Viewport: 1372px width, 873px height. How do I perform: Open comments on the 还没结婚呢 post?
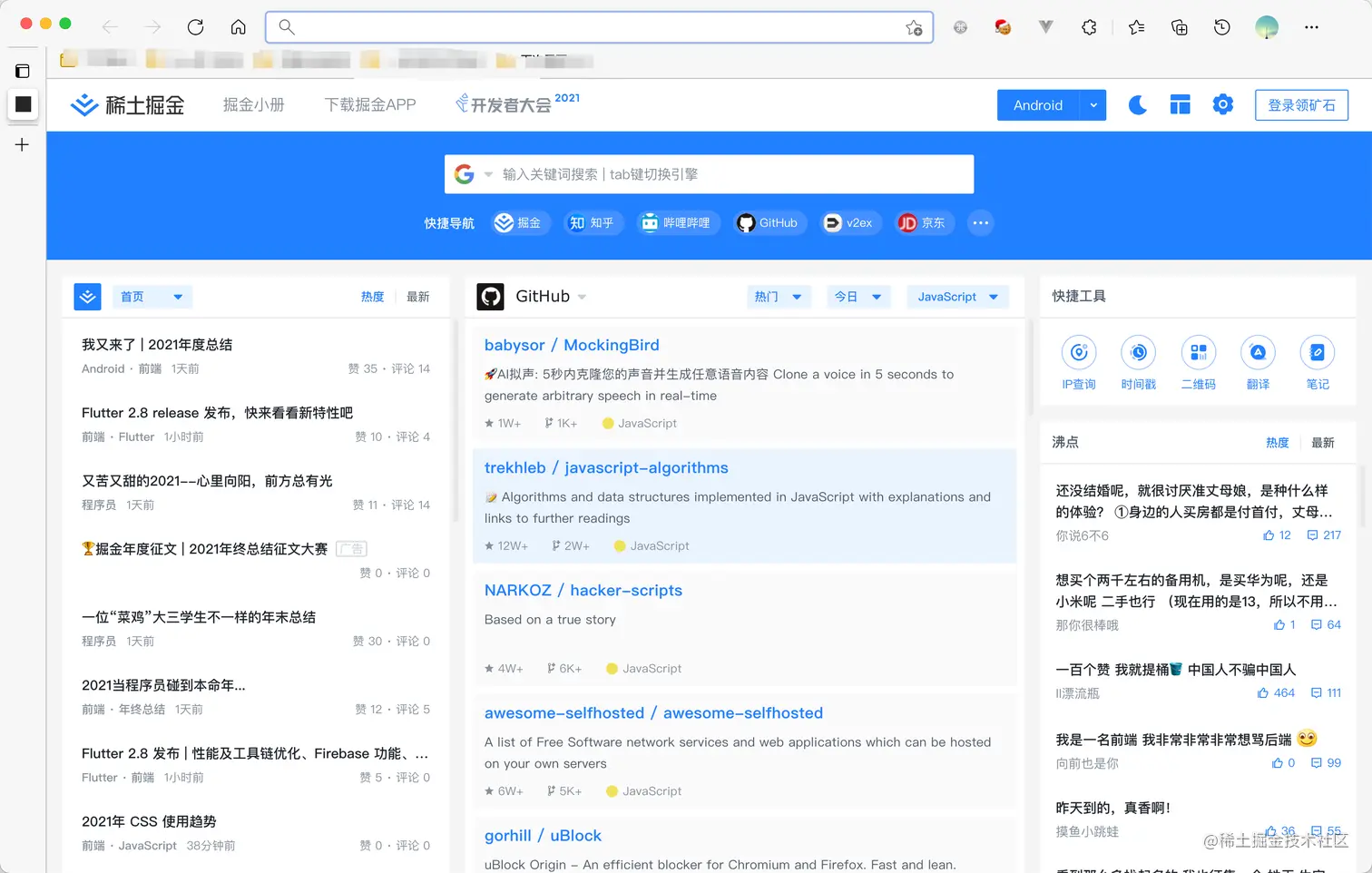[1324, 535]
